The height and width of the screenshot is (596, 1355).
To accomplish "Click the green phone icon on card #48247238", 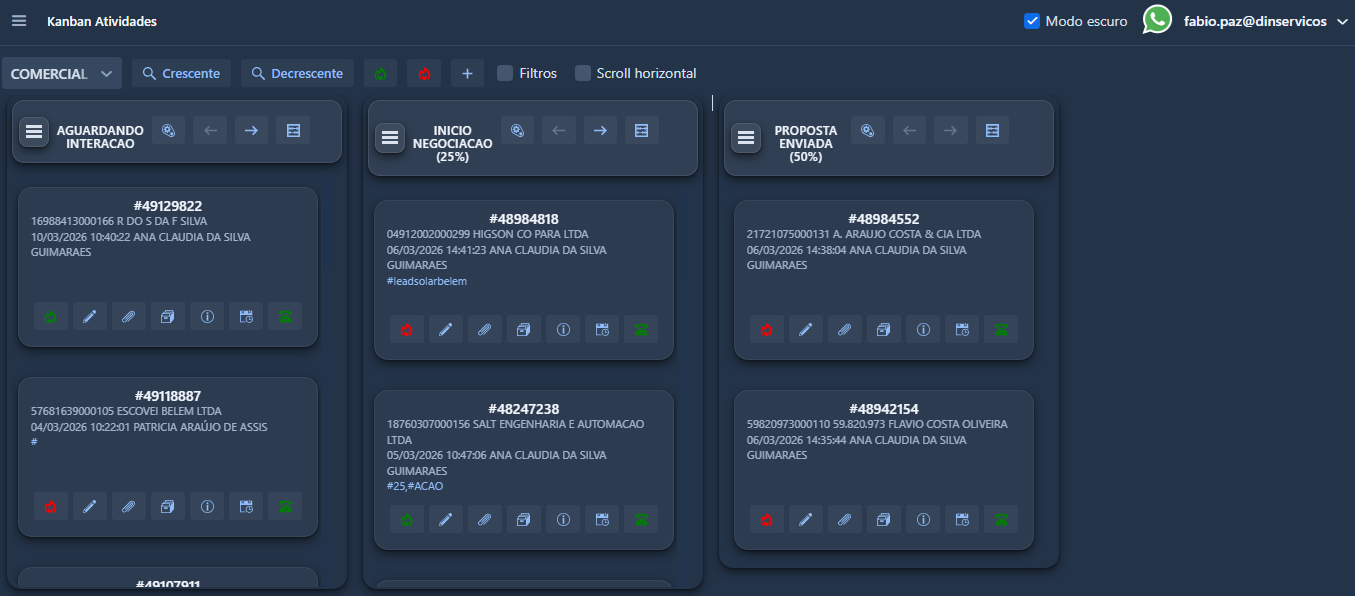I will click(x=641, y=519).
